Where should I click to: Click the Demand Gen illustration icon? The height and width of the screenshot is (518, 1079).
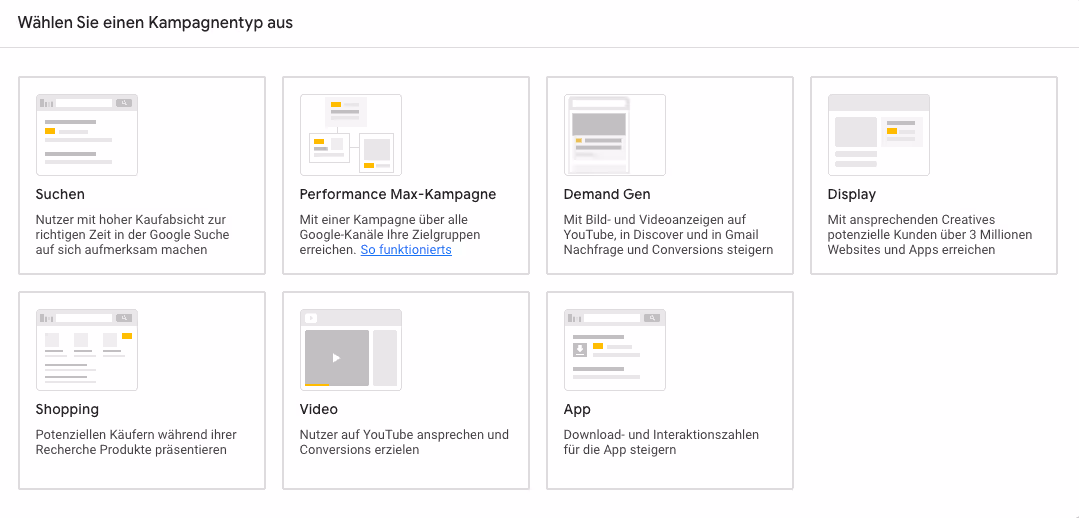615,135
